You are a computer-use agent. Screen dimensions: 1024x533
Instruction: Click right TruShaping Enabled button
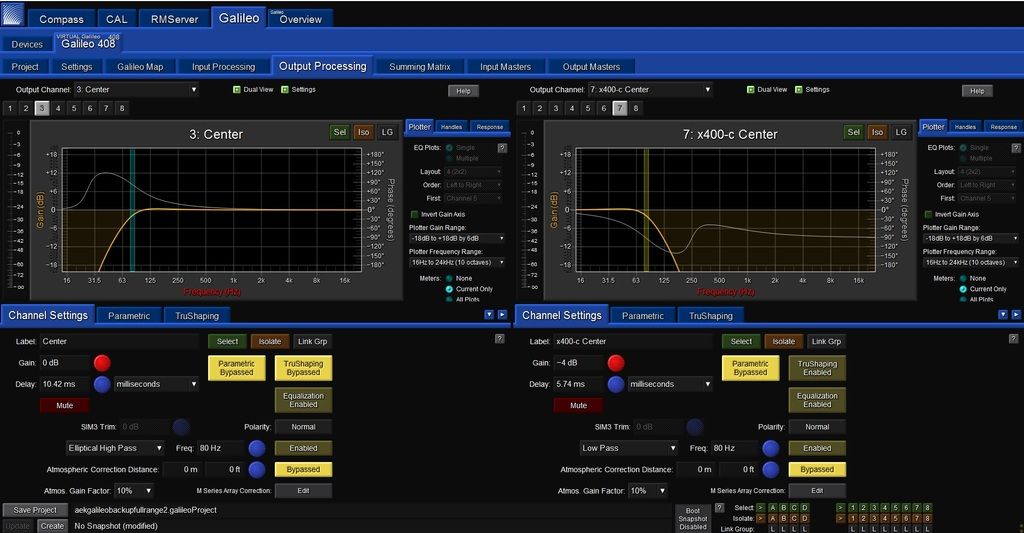[x=817, y=368]
